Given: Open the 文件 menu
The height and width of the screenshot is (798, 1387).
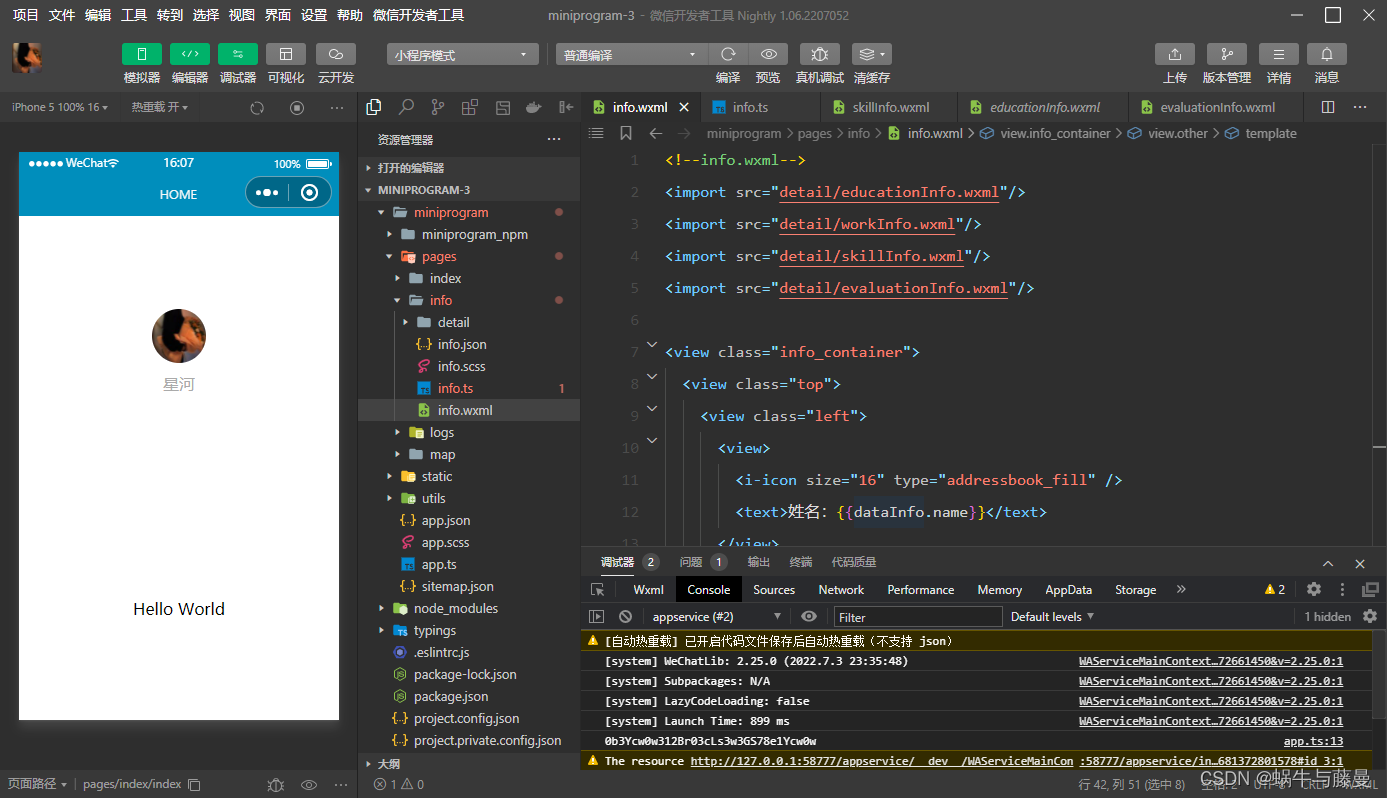Looking at the screenshot, I should pyautogui.click(x=62, y=15).
